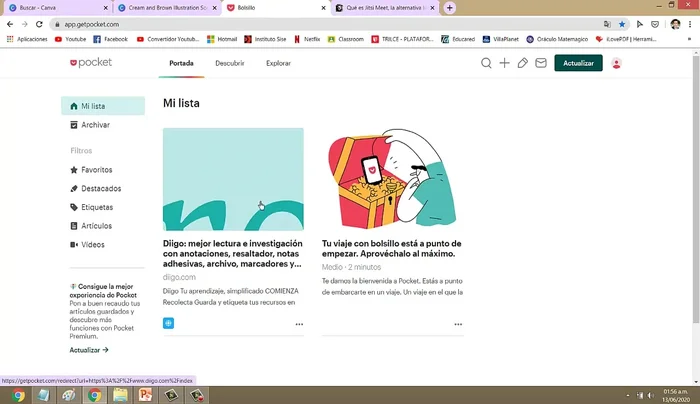Image resolution: width=700 pixels, height=404 pixels.
Task: Click the pencil bulk edit icon
Action: (x=522, y=63)
